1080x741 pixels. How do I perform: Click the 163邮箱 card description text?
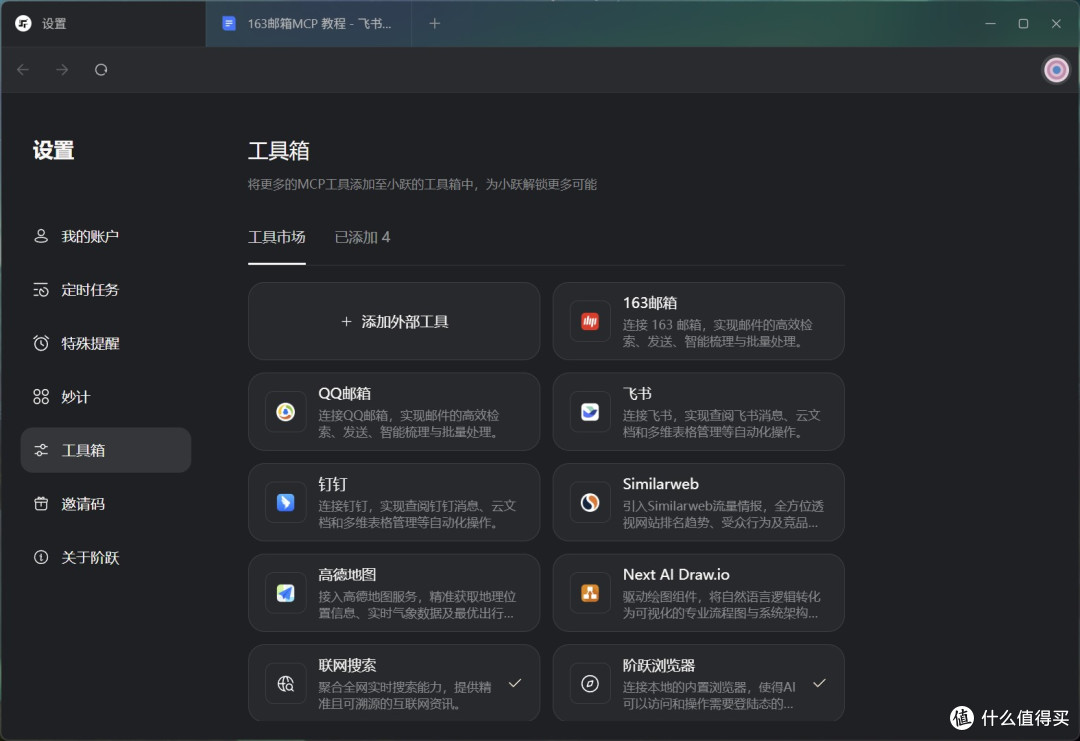pyautogui.click(x=717, y=333)
